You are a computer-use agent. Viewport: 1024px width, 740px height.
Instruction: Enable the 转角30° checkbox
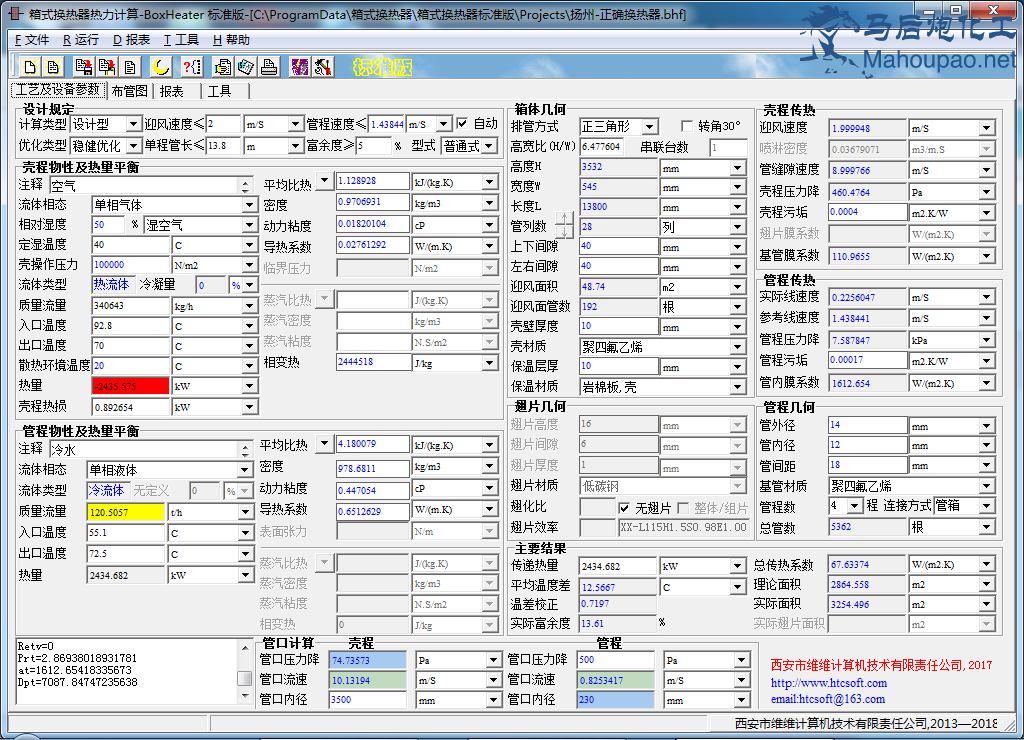[686, 126]
